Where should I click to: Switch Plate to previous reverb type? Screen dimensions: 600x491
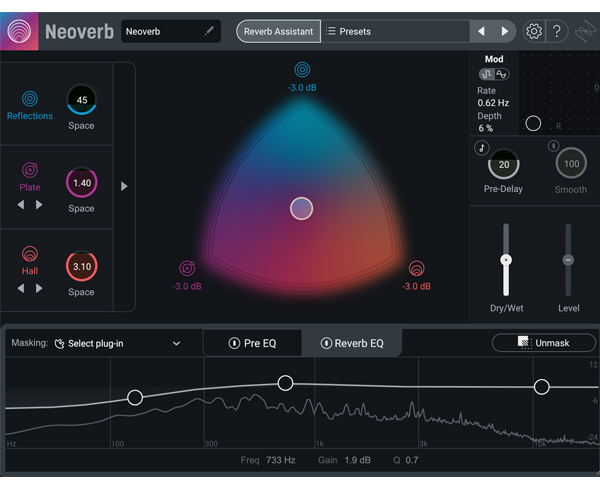point(21,205)
